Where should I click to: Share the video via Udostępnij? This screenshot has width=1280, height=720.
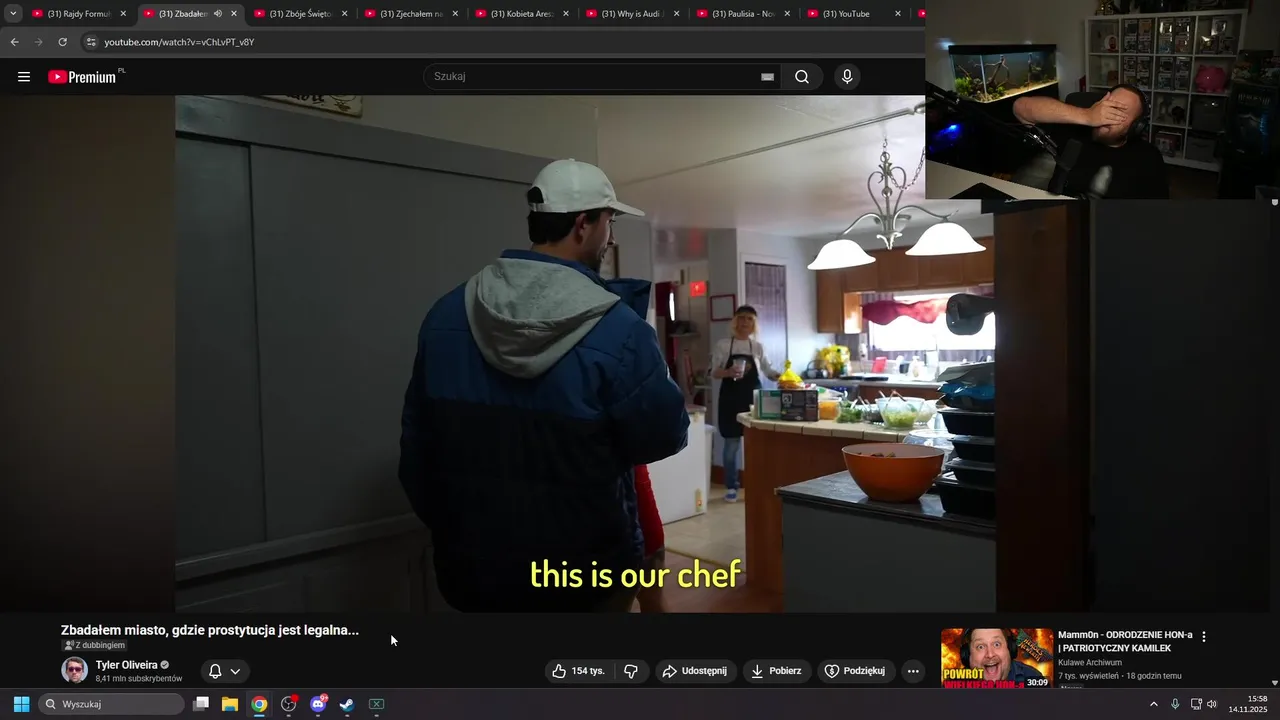click(696, 671)
